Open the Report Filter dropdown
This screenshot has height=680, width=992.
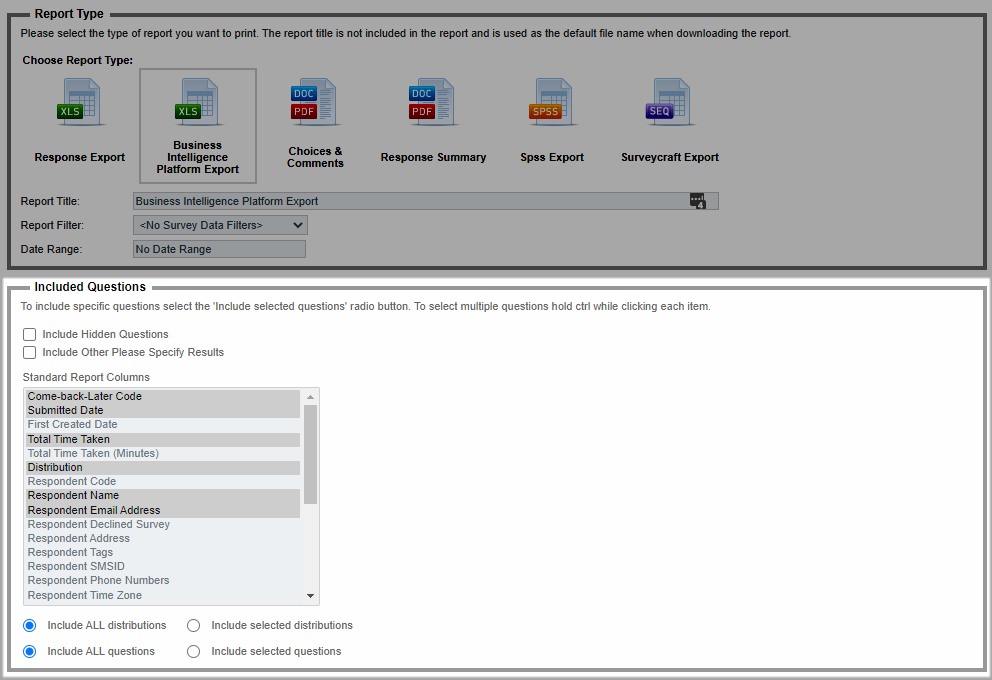pyautogui.click(x=220, y=226)
